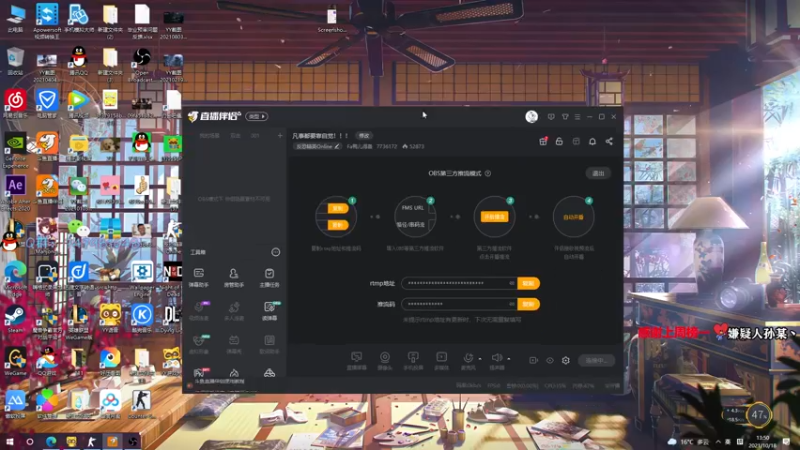Screen dimensions: 800x450
Task: Open the 腾讯QQ desktop shortcut
Action: click(79, 63)
